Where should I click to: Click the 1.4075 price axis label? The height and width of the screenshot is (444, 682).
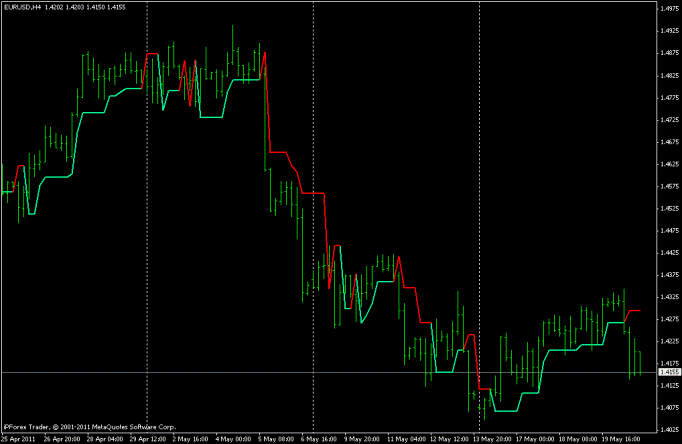coord(669,408)
